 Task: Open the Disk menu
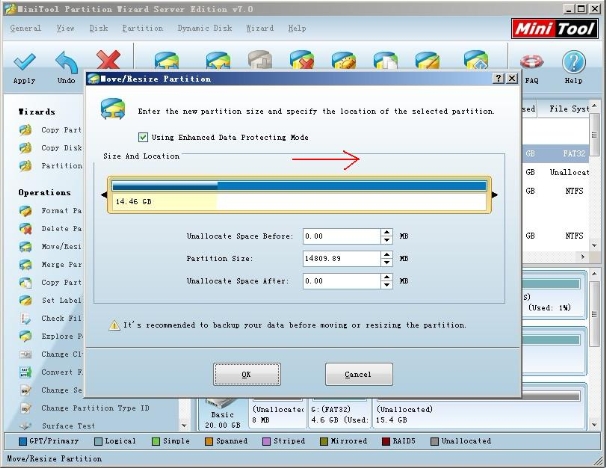[99, 28]
